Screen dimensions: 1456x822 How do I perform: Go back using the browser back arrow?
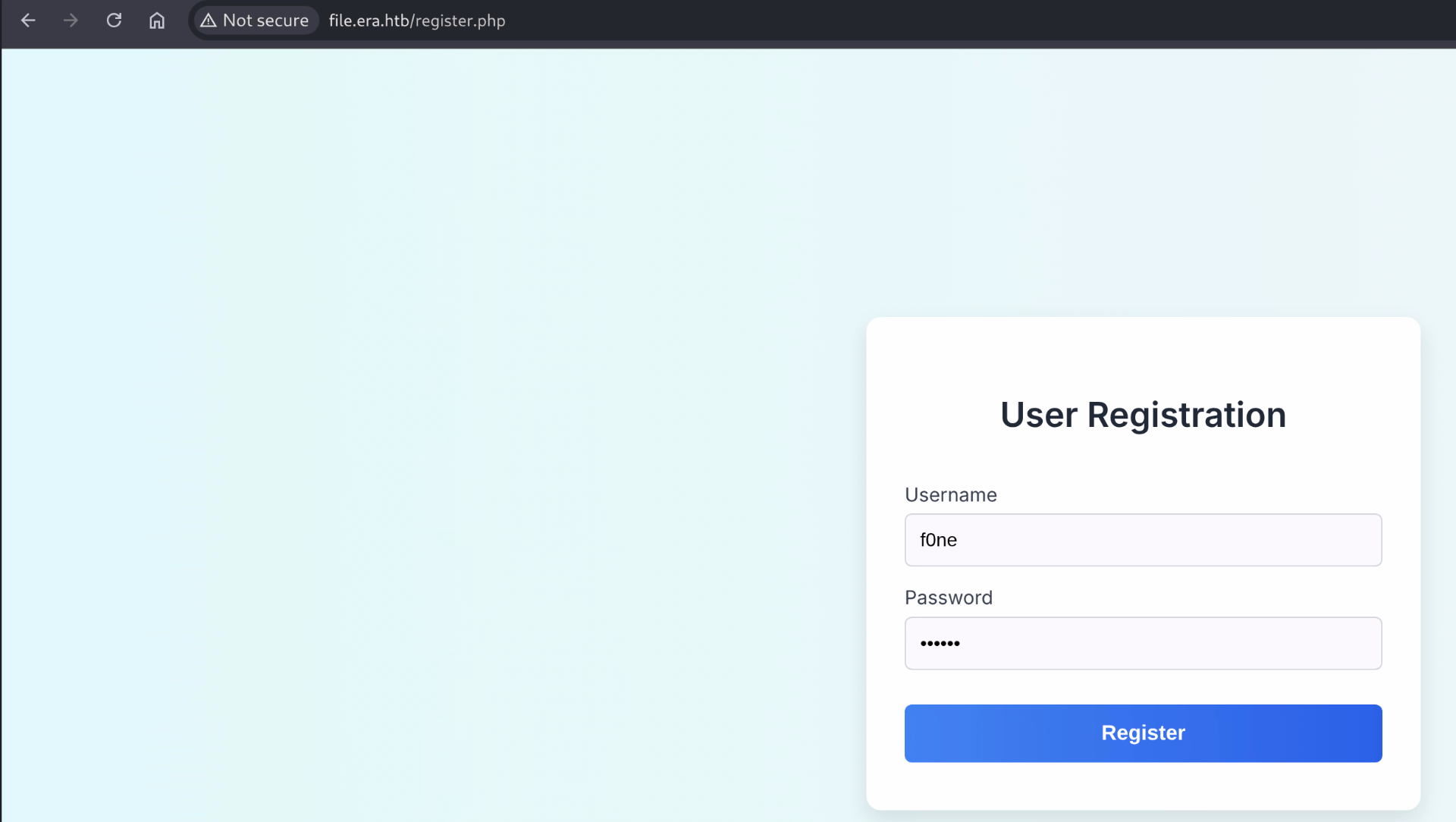[28, 20]
